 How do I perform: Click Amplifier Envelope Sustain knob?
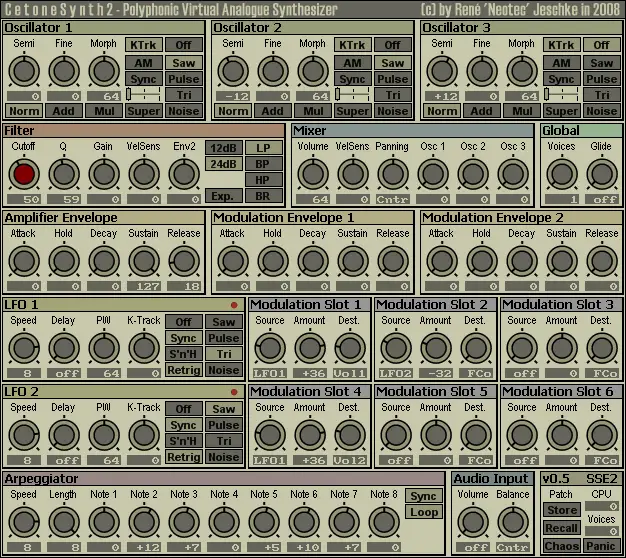click(144, 261)
